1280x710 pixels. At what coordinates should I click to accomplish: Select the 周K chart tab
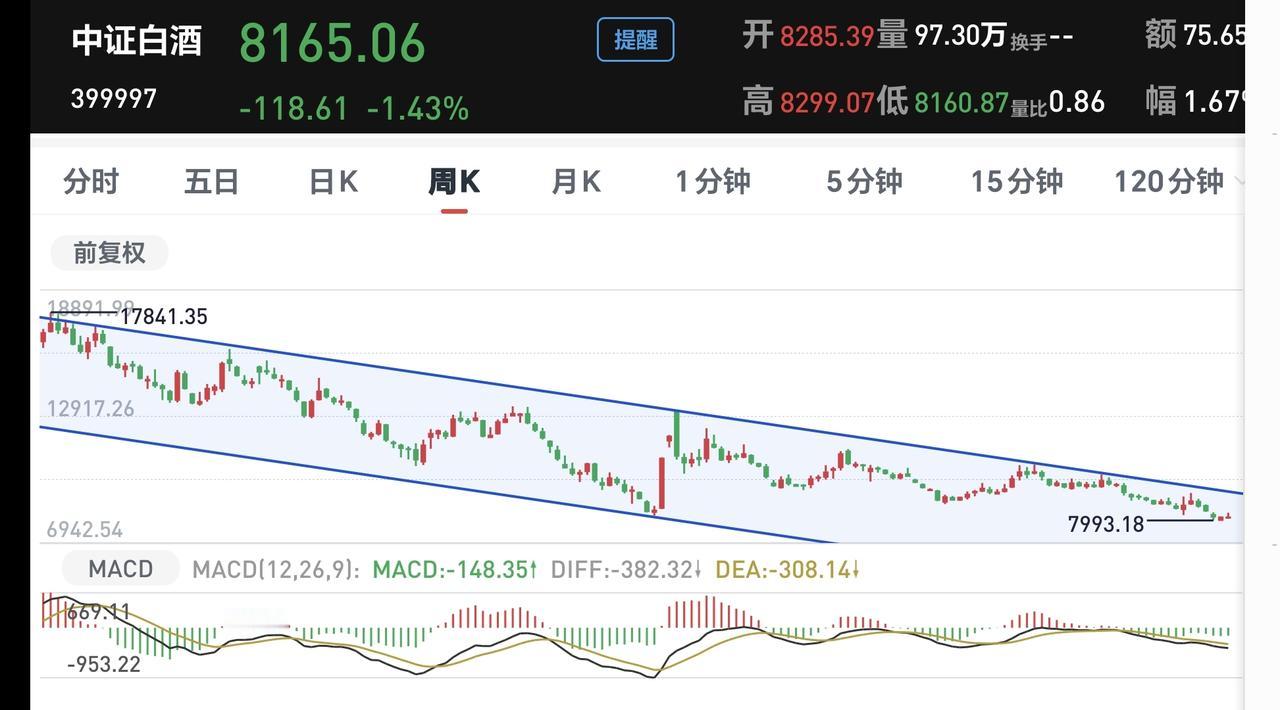(x=454, y=182)
